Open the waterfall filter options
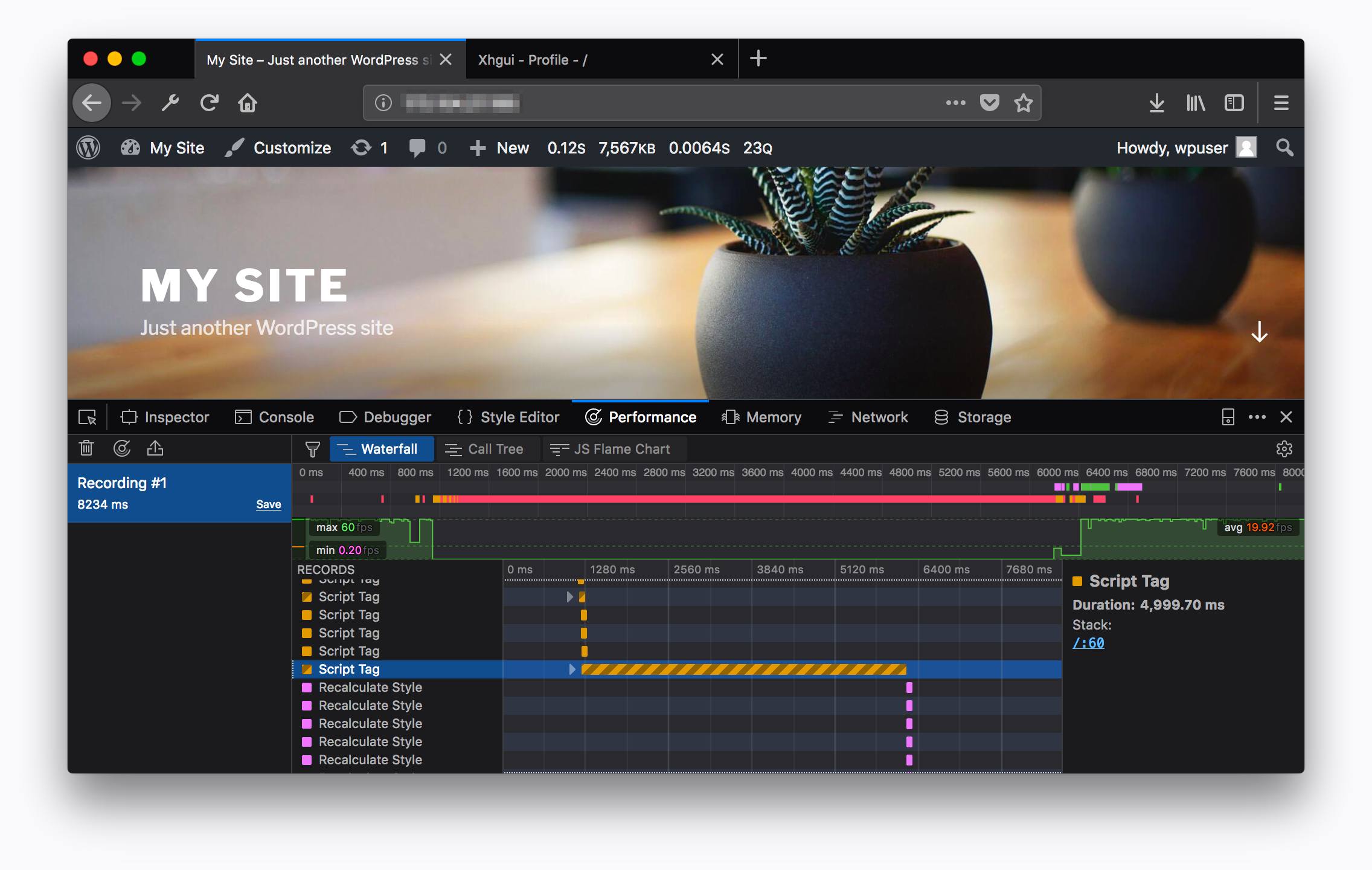 pos(312,449)
